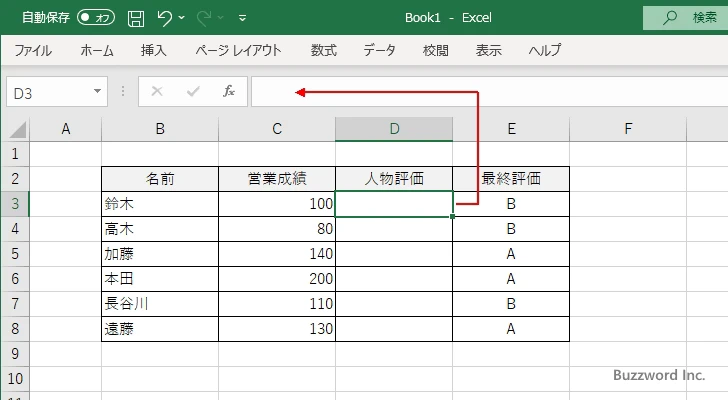Viewport: 728px width, 400px height.
Task: Open the Undo history dropdown arrow
Action: [x=182, y=18]
